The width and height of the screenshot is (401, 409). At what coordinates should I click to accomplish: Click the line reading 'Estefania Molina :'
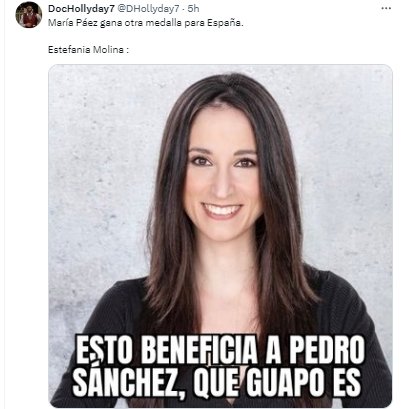click(88, 50)
